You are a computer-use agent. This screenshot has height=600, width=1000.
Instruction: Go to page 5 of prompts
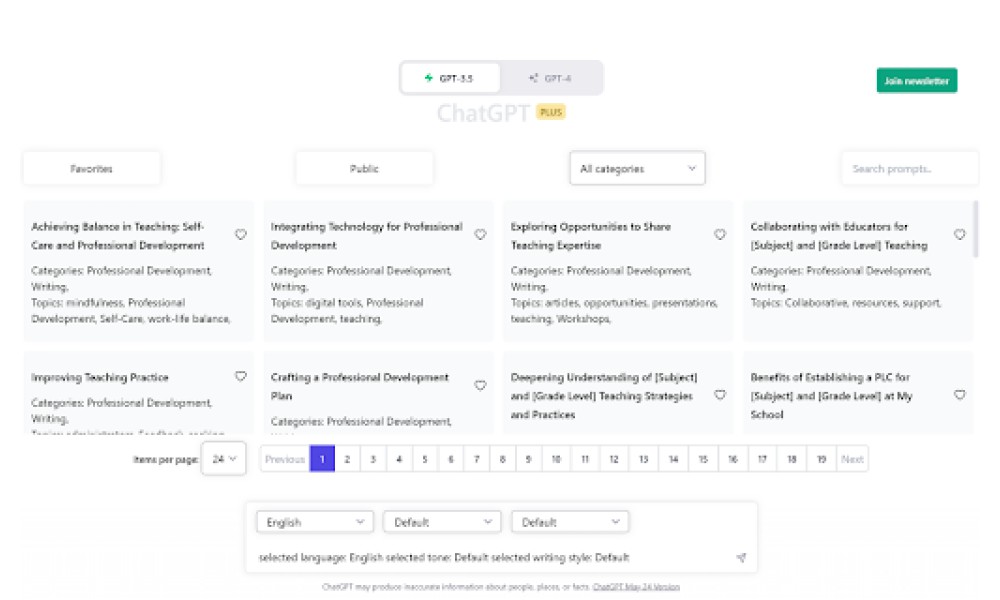point(425,459)
